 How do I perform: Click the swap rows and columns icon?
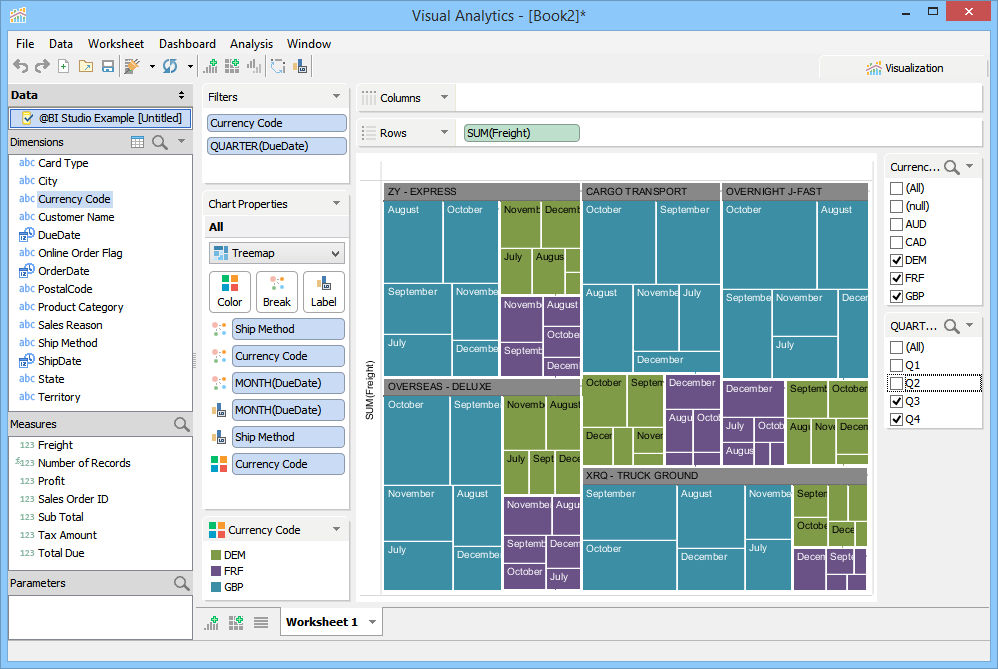(x=278, y=66)
